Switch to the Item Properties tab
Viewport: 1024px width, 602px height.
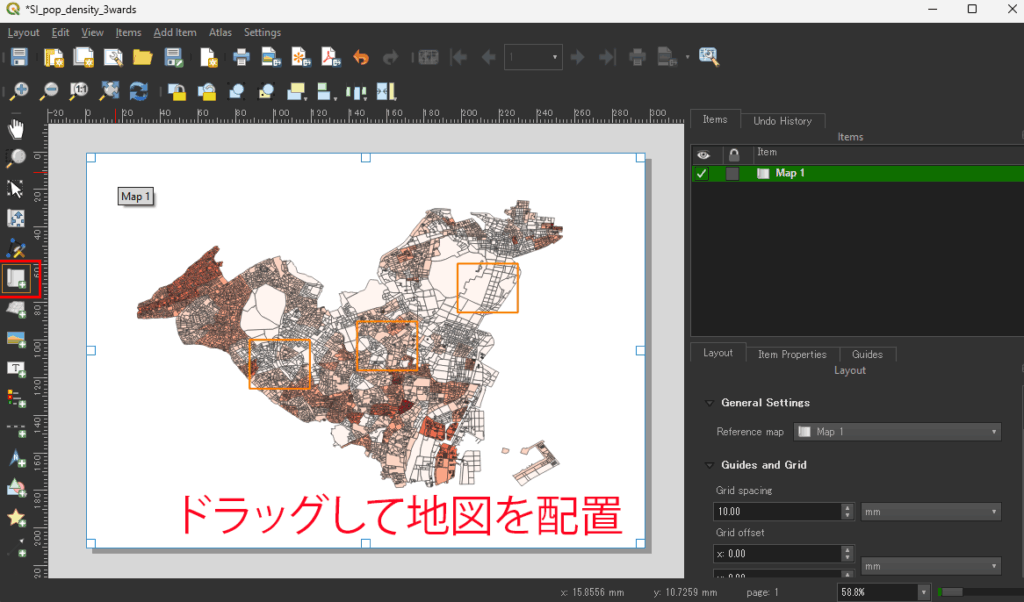[x=792, y=354]
